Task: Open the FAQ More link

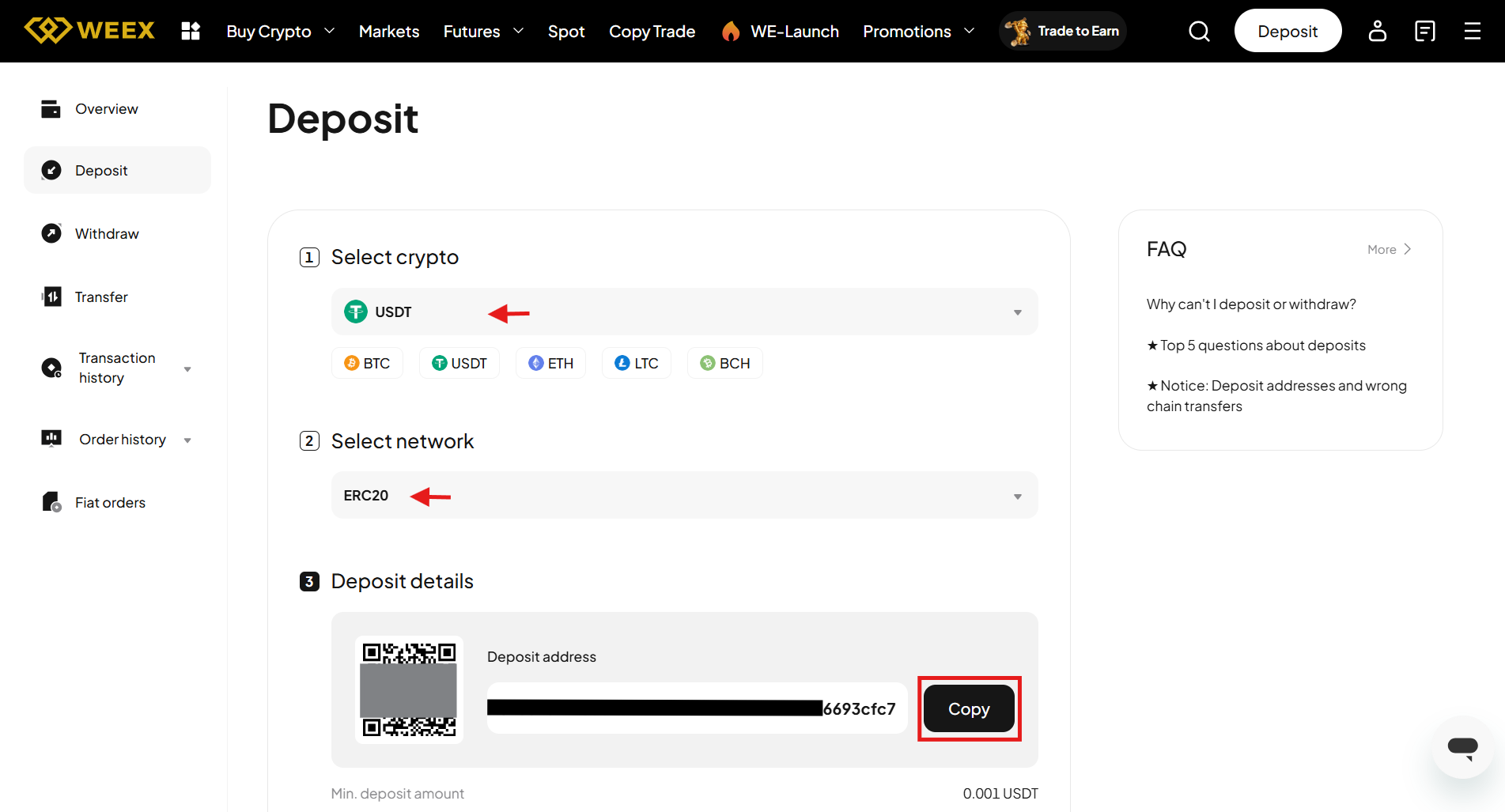Action: 1389,249
